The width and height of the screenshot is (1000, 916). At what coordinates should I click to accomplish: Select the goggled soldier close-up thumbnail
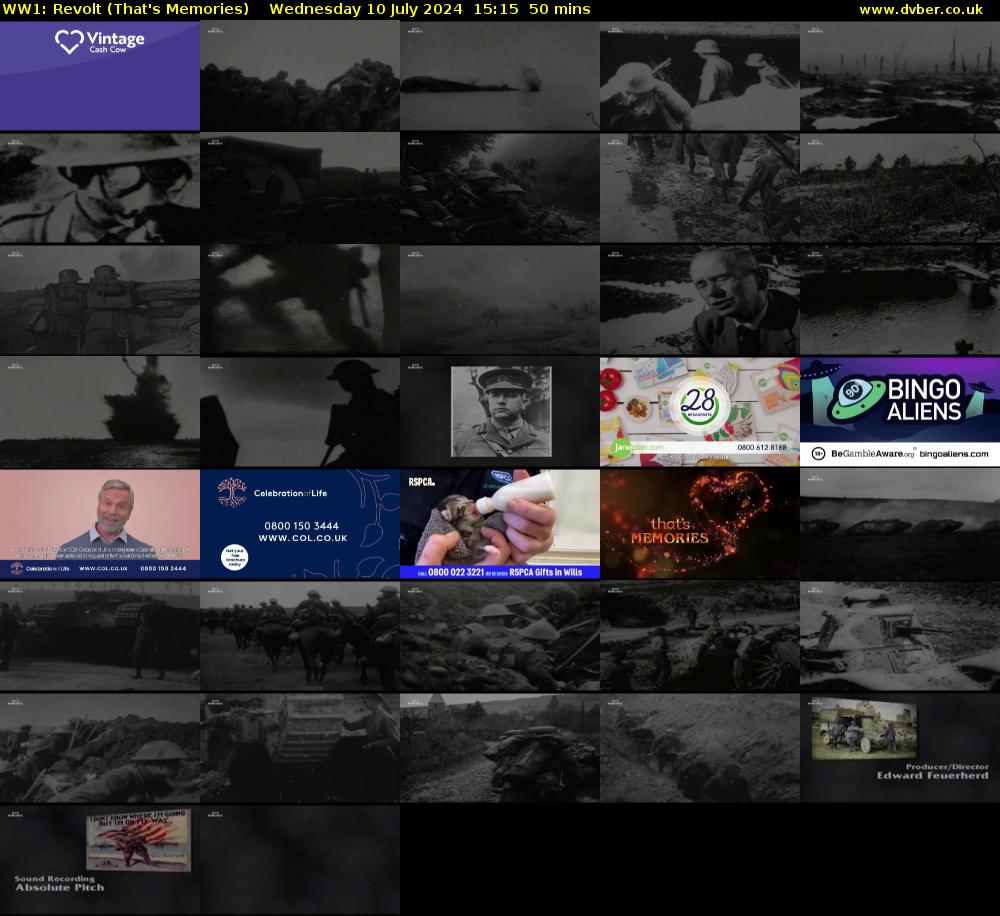(x=100, y=188)
